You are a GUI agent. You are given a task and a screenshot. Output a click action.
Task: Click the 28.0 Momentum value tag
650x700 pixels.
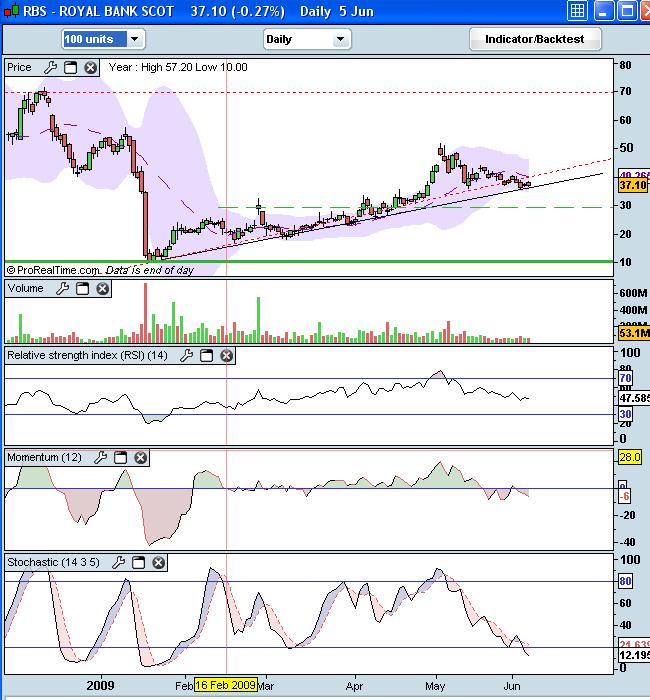pos(630,457)
